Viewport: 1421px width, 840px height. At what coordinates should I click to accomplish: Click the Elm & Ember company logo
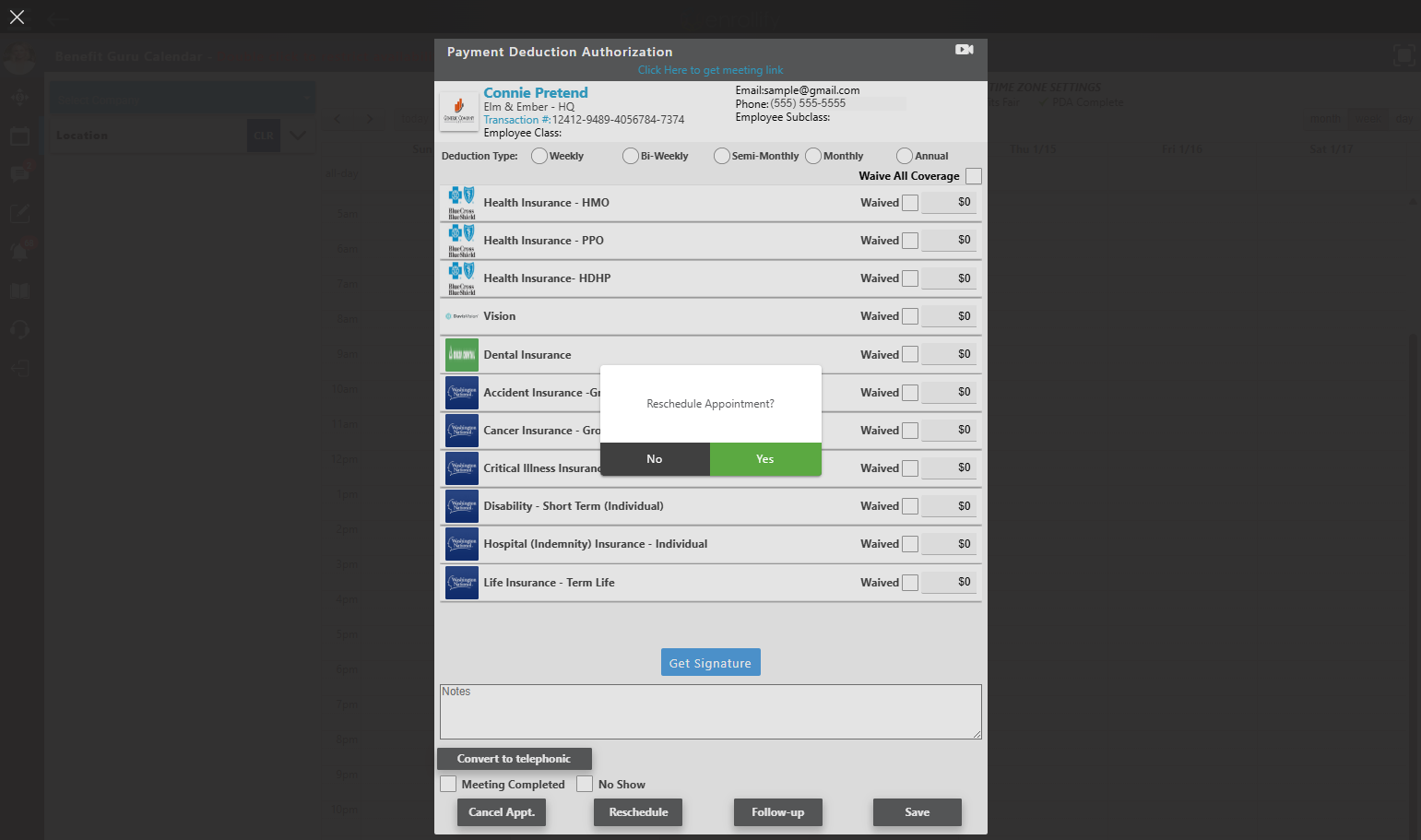458,111
